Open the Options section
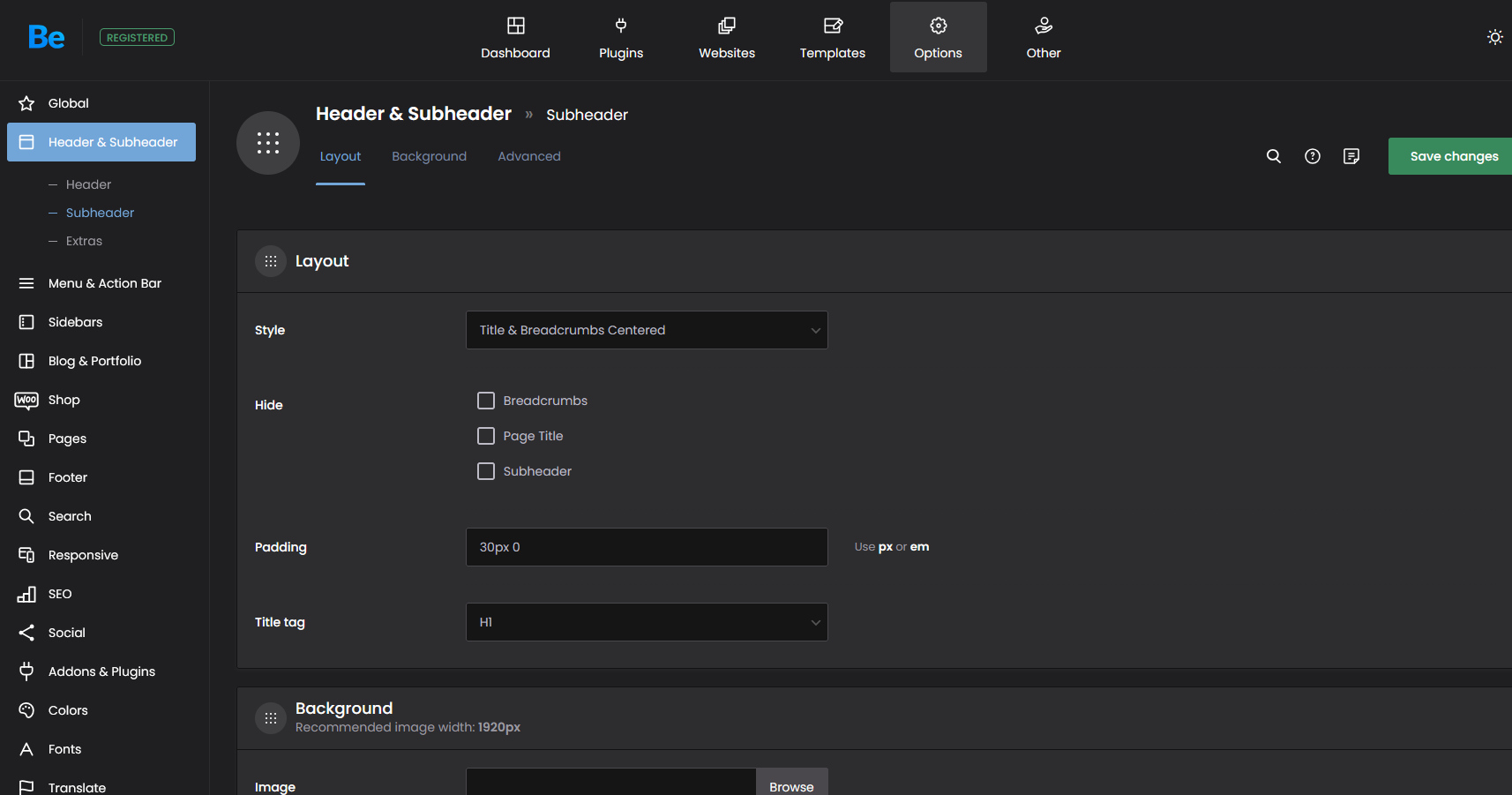 (x=938, y=38)
